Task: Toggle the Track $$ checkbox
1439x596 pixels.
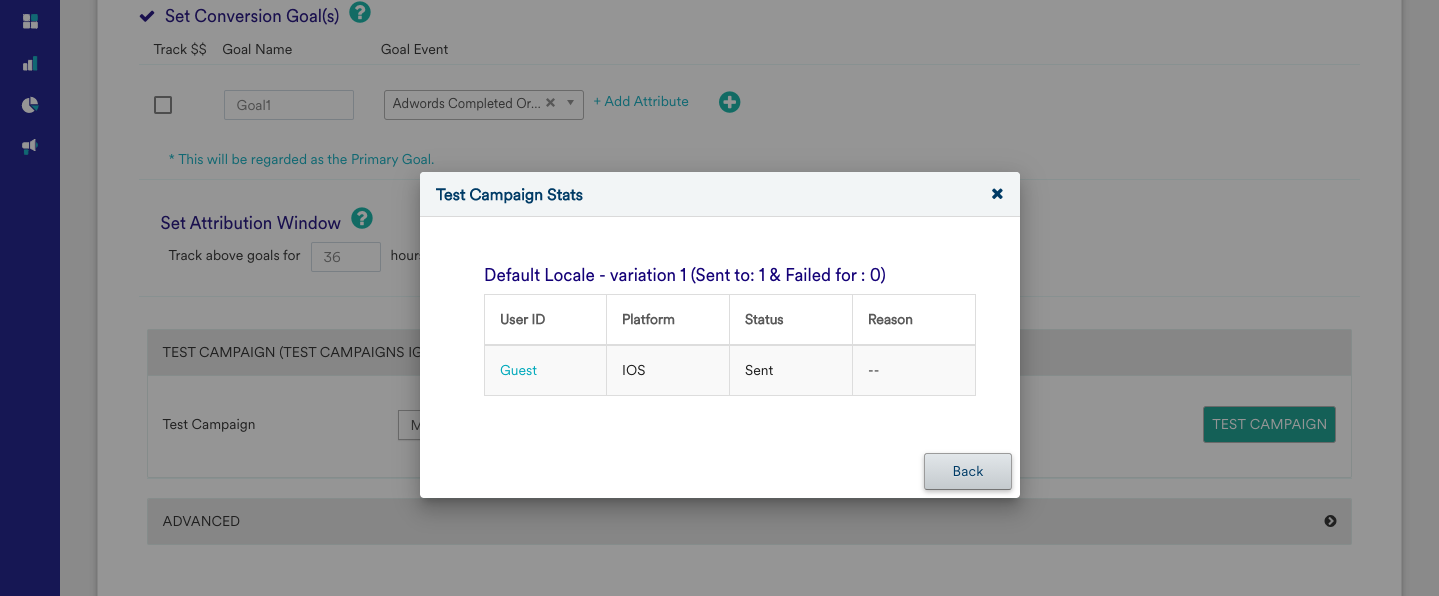Action: pyautogui.click(x=163, y=105)
